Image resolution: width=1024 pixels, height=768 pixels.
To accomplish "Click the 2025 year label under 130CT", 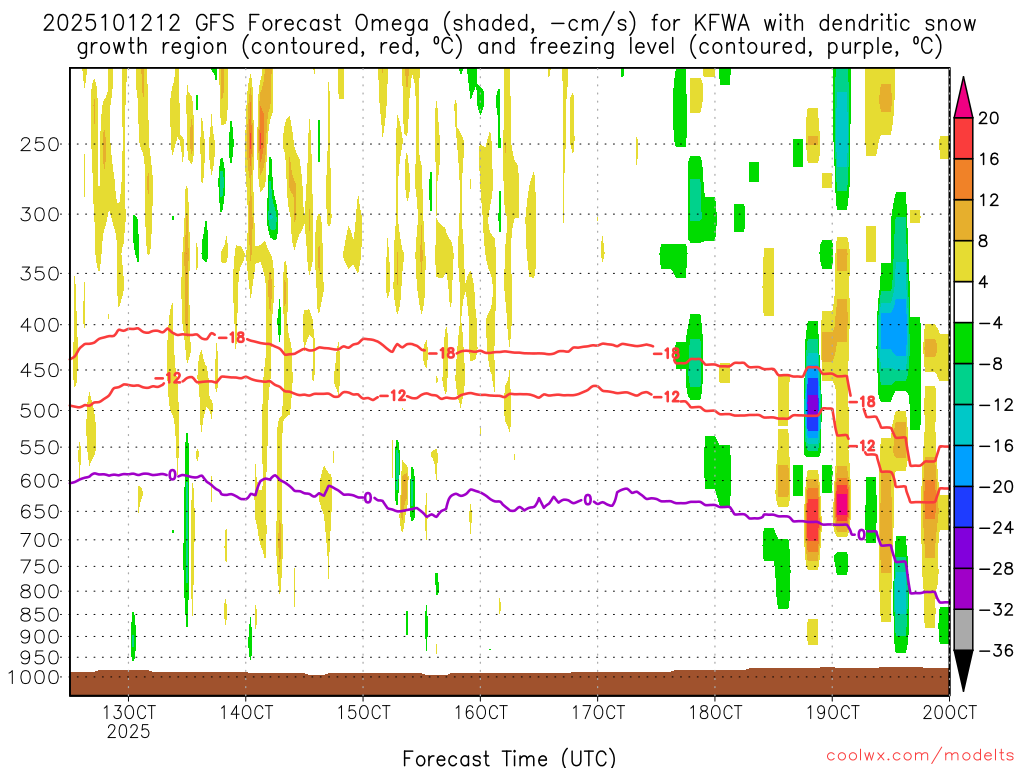I will click(x=129, y=731).
